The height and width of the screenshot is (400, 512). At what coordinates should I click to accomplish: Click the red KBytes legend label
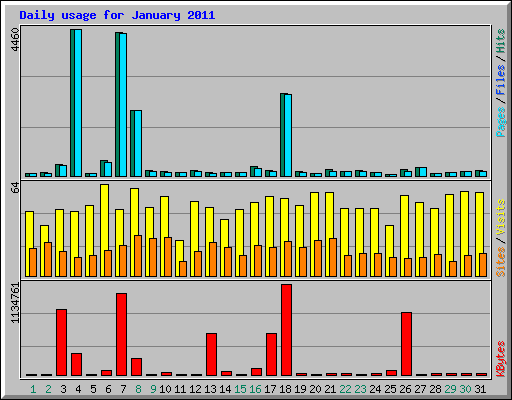point(501,359)
